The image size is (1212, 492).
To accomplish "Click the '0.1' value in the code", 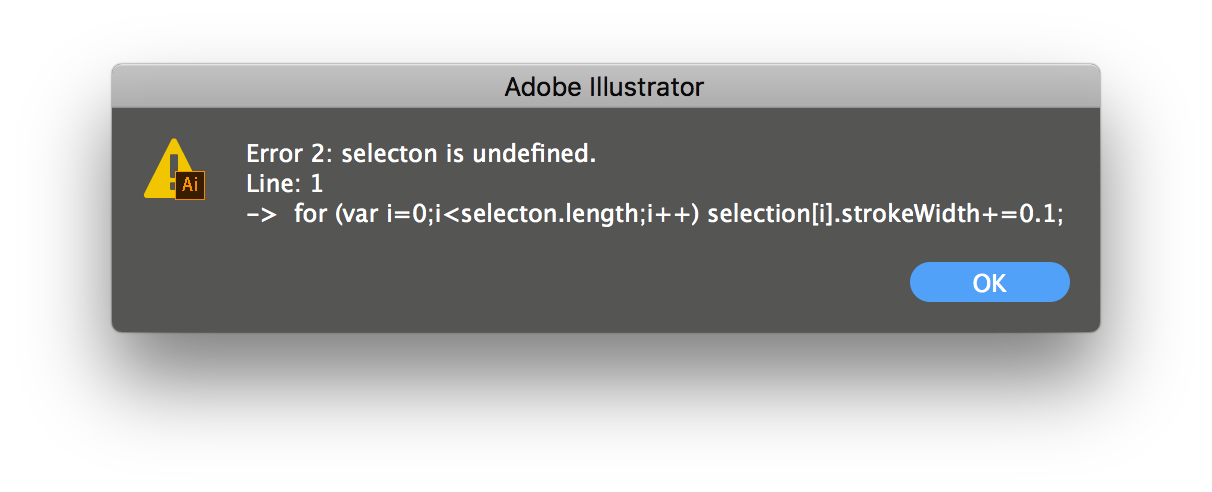I will pos(1037,214).
